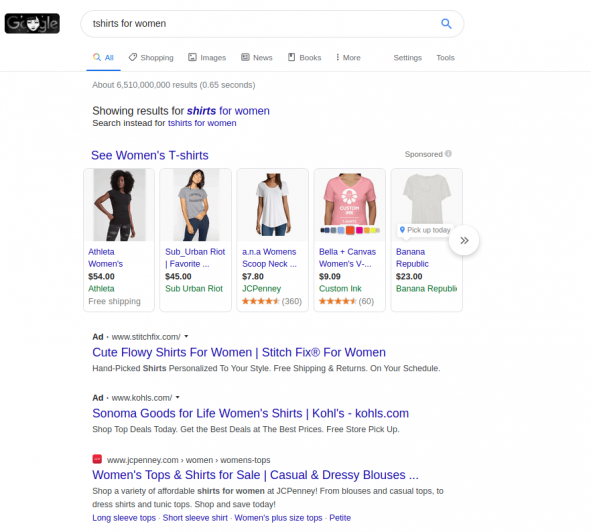Click the Sub Urban Riot store name

[194, 288]
